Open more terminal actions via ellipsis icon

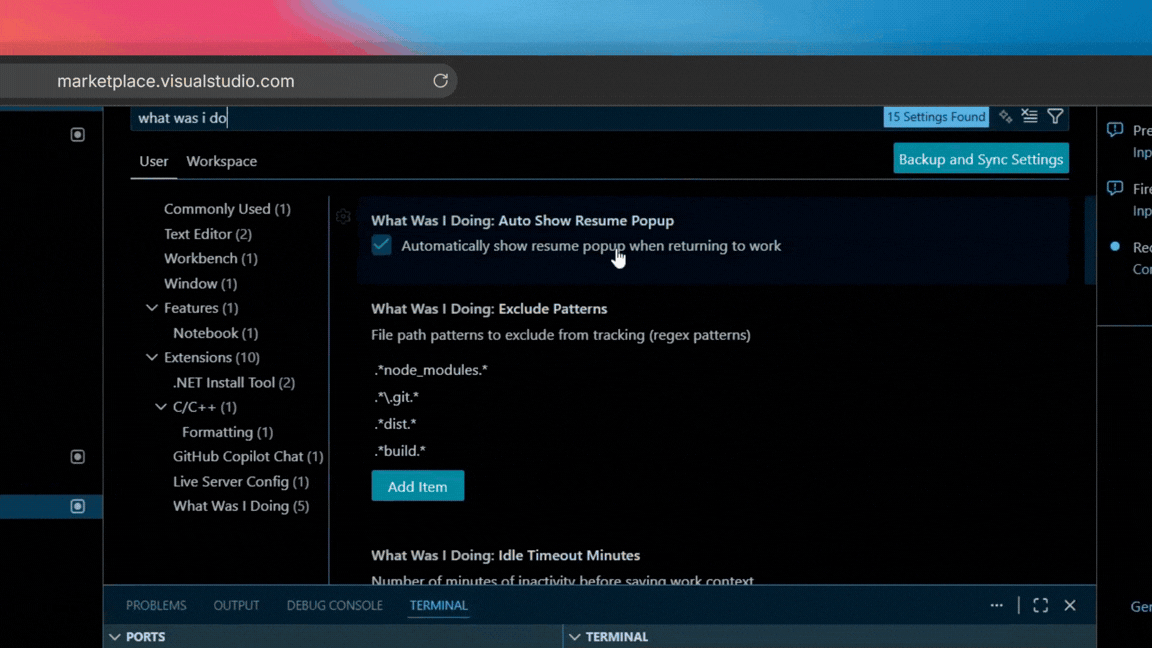996,605
